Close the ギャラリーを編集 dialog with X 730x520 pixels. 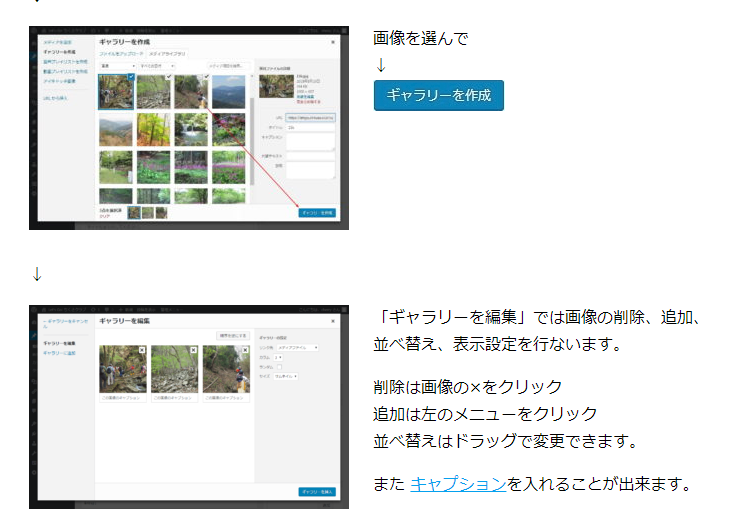[x=333, y=320]
